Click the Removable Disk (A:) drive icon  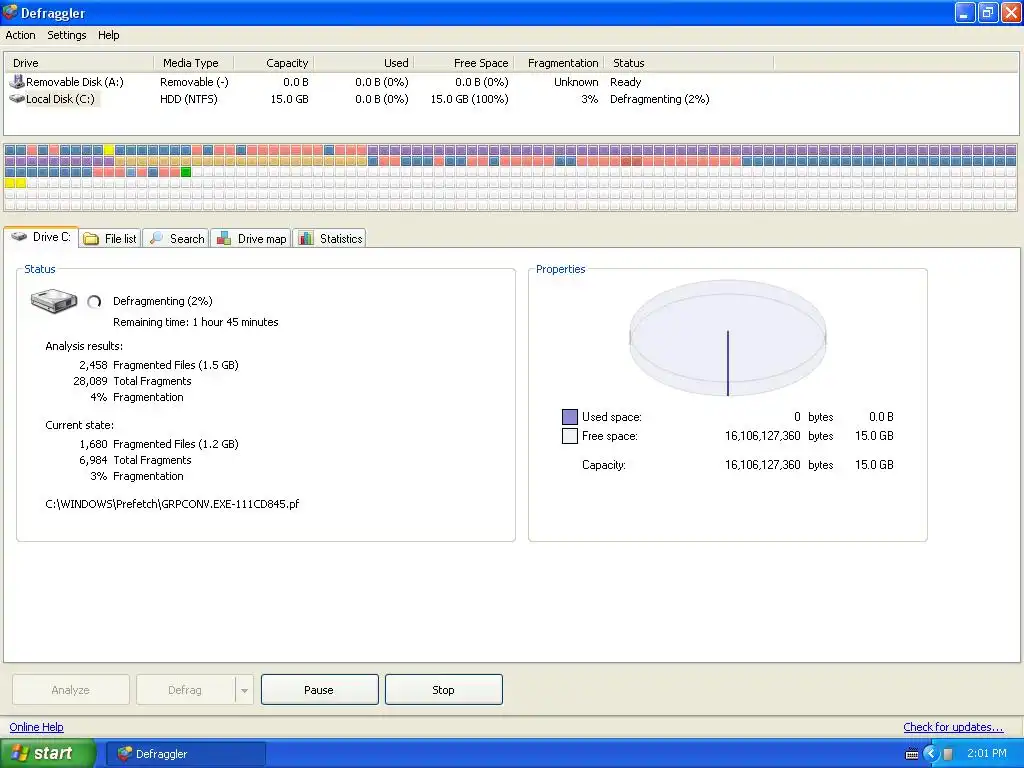click(x=16, y=82)
